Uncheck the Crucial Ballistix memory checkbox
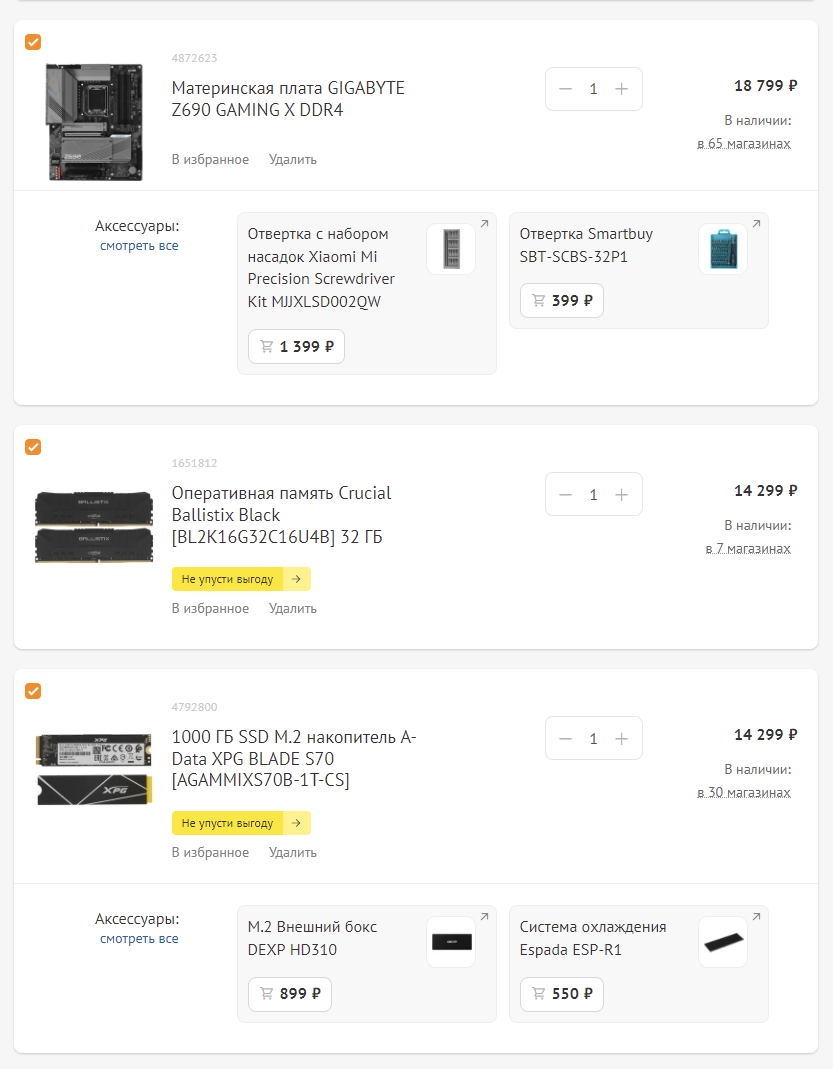The image size is (833, 1069). coord(33,447)
